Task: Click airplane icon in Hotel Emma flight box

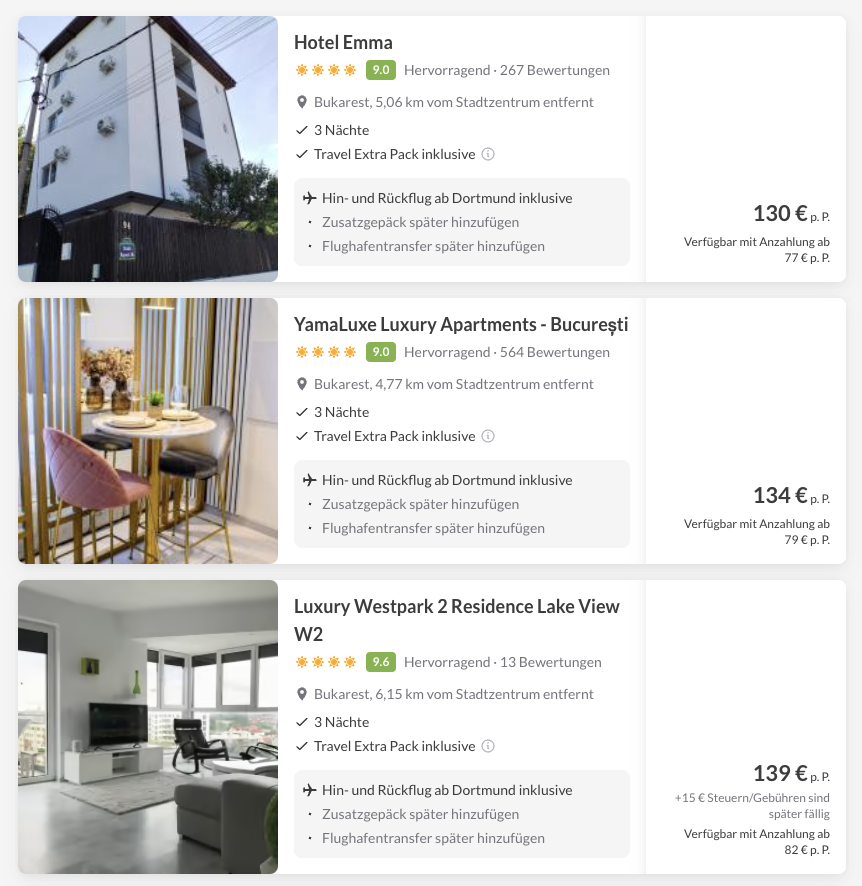Action: (310, 198)
